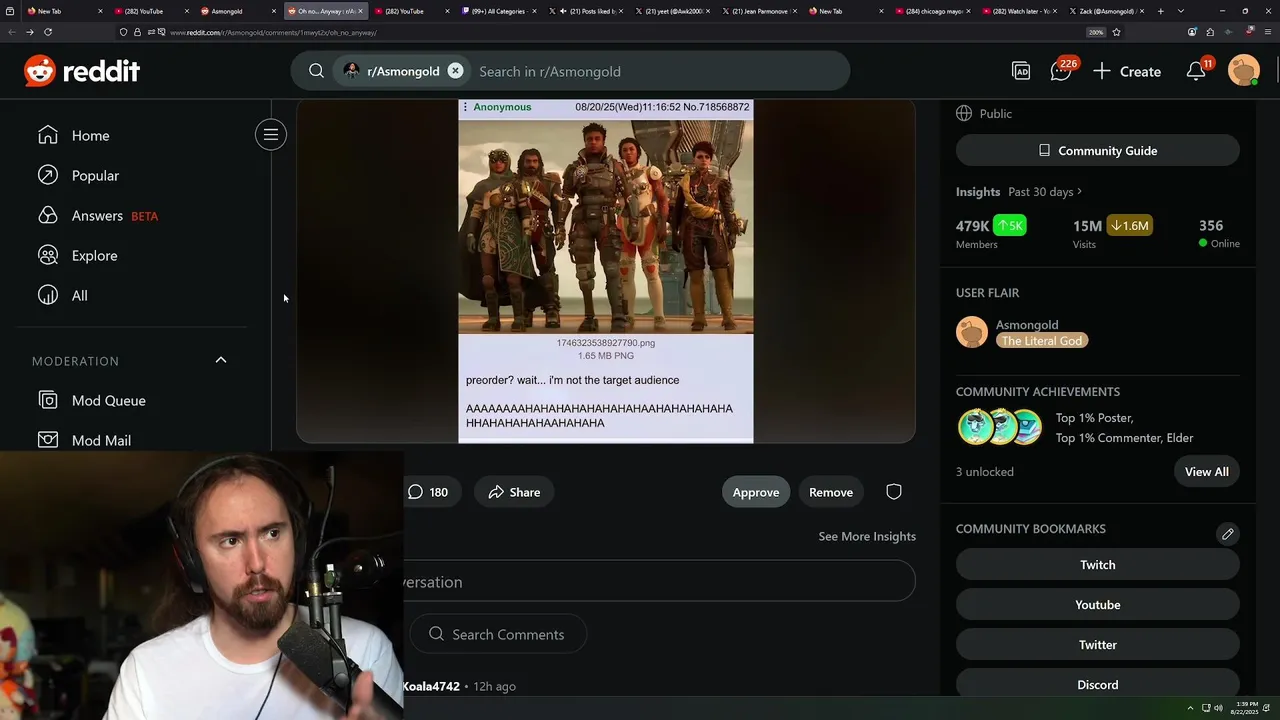Open the browser account icon
1280x720 pixels.
(1192, 32)
